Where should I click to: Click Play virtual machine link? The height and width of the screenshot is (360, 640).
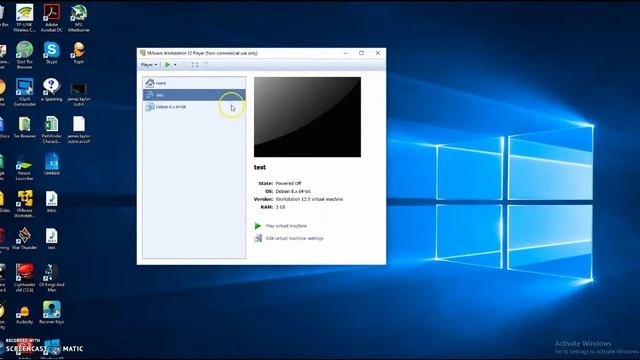[286, 226]
